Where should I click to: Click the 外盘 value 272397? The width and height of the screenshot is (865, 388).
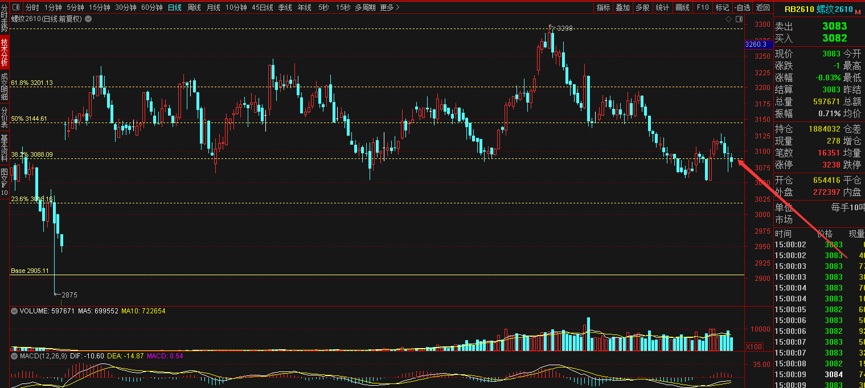(x=826, y=192)
